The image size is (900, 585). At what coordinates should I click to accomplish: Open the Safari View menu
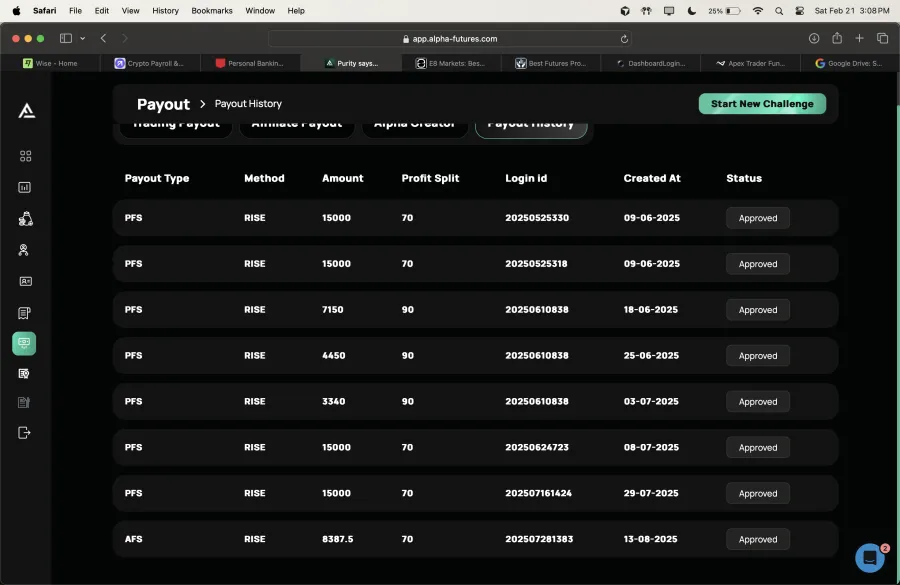[130, 10]
